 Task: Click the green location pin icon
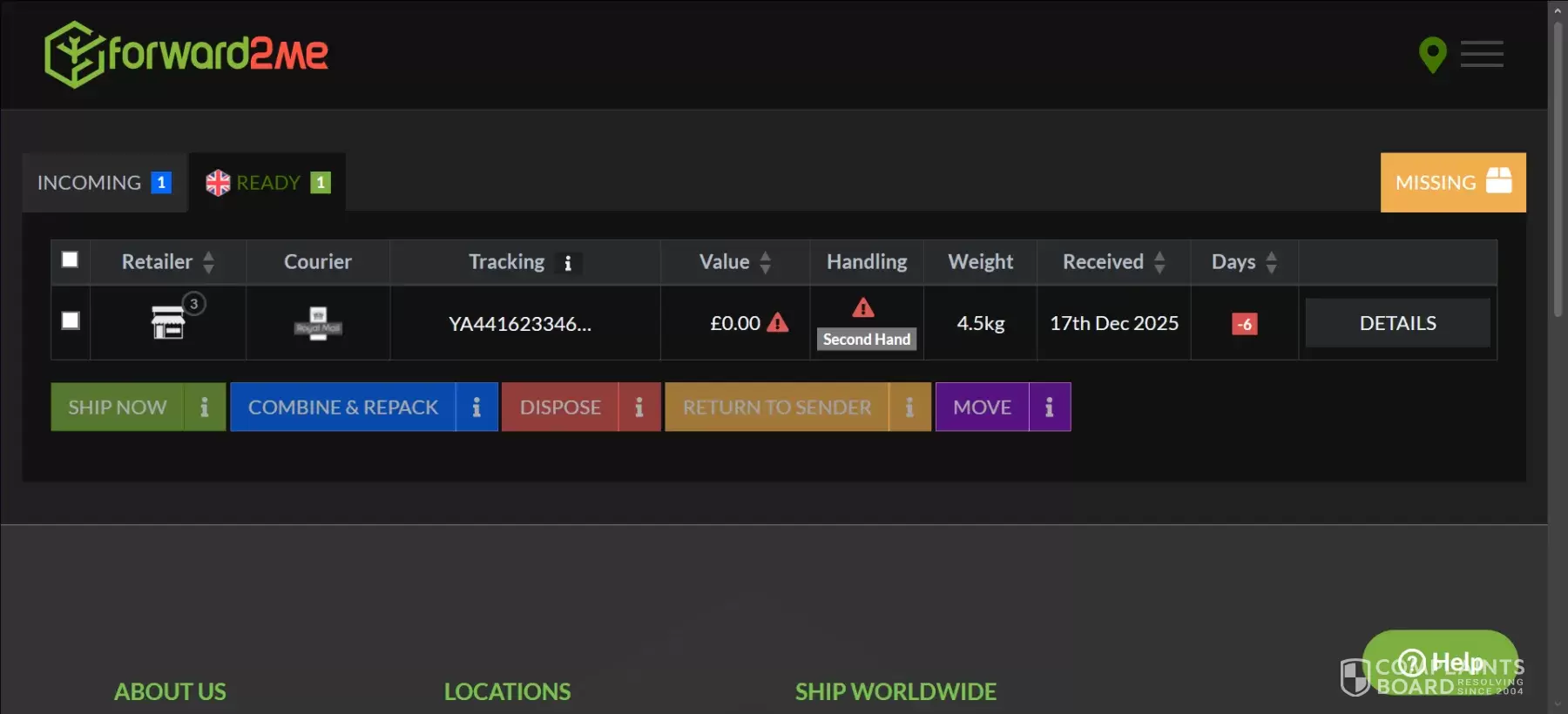1432,54
